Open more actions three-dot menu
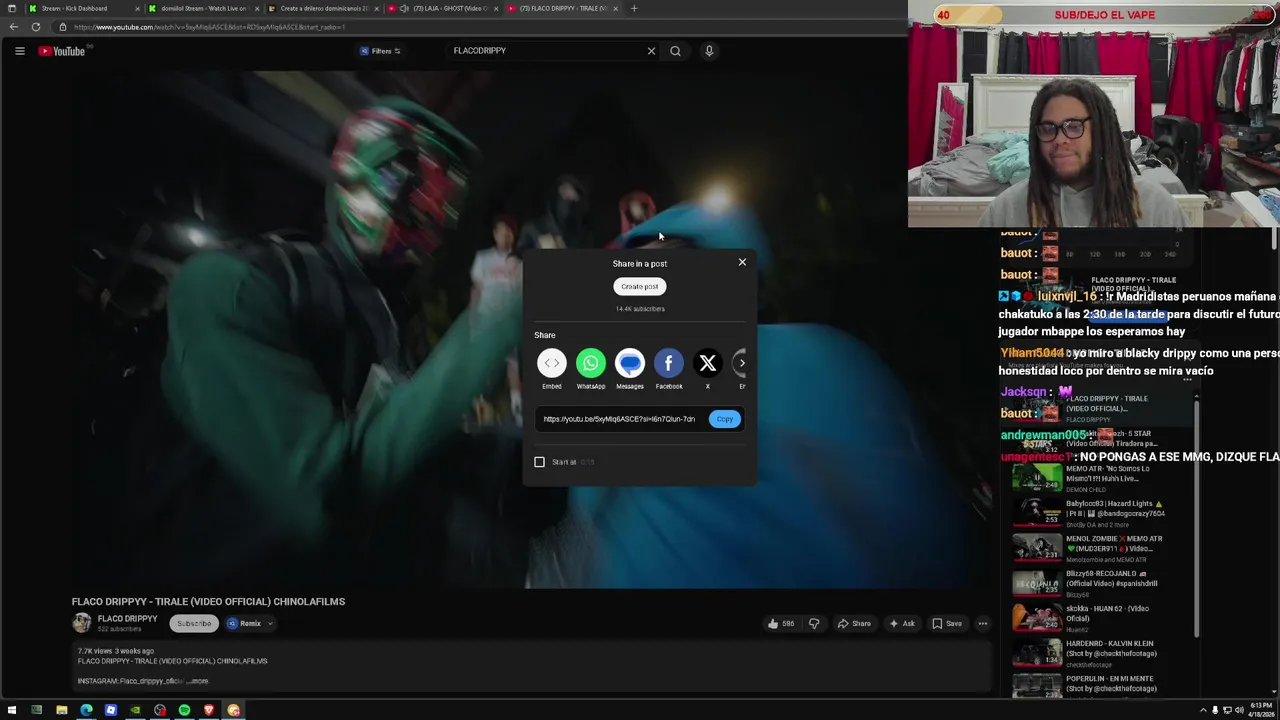This screenshot has width=1280, height=720. click(x=983, y=624)
